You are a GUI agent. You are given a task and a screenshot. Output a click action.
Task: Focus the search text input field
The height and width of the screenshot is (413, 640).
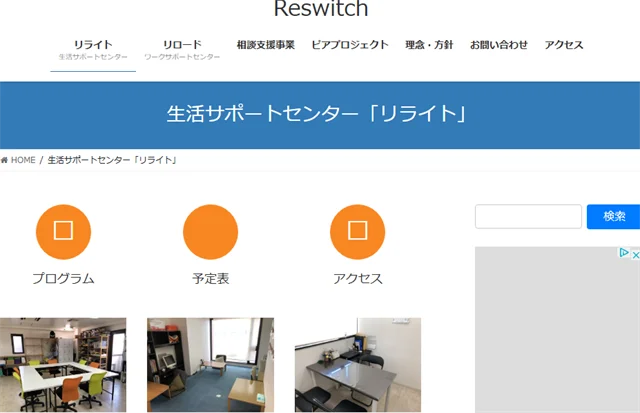point(528,216)
